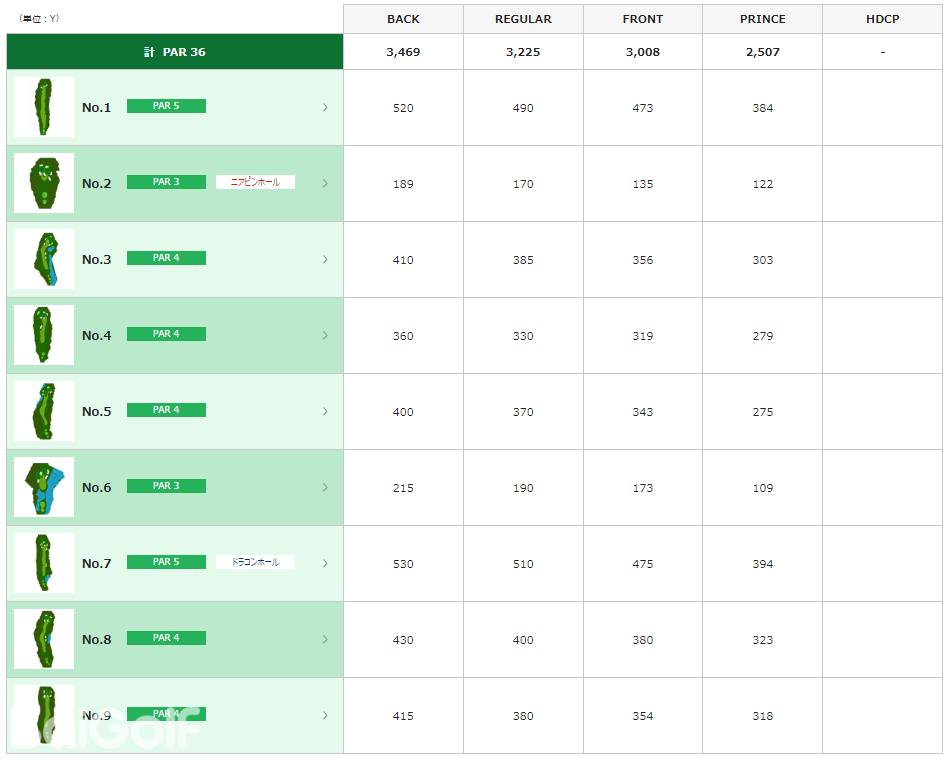Open the No.4 hole name link
The width and height of the screenshot is (948, 759).
97,336
